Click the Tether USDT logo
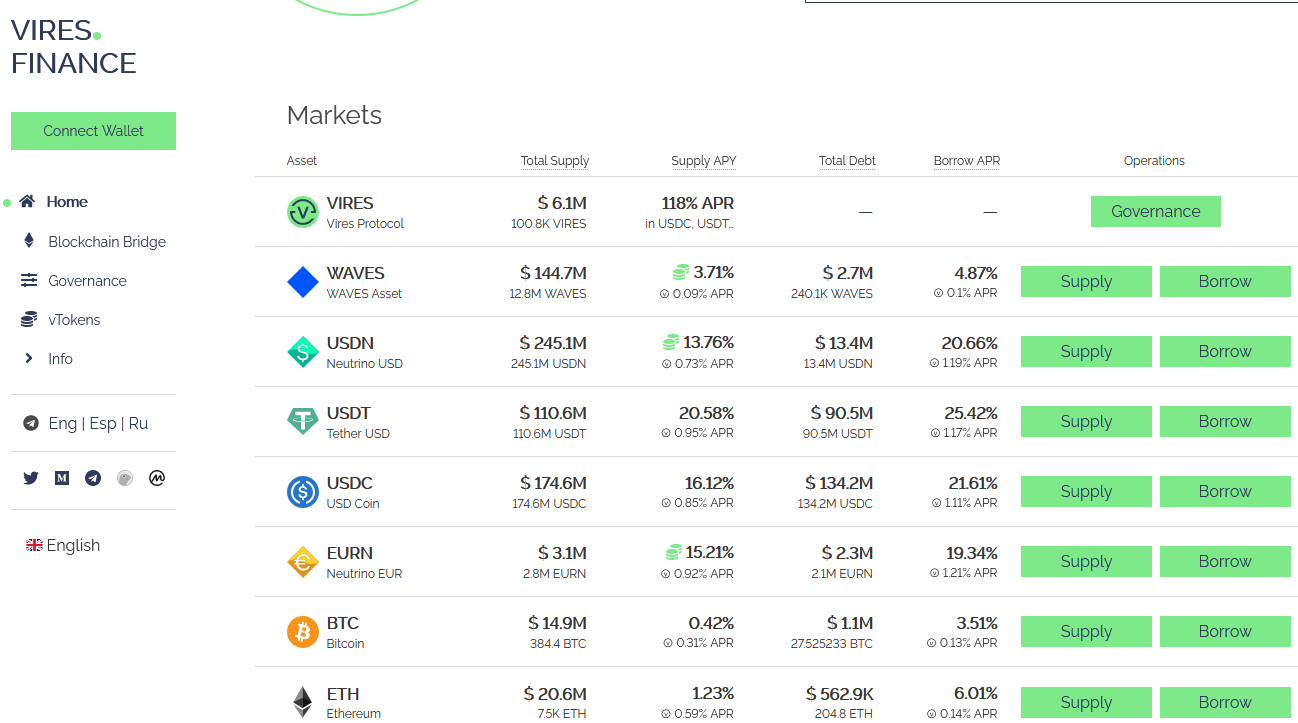Image resolution: width=1298 pixels, height=723 pixels. pos(303,422)
